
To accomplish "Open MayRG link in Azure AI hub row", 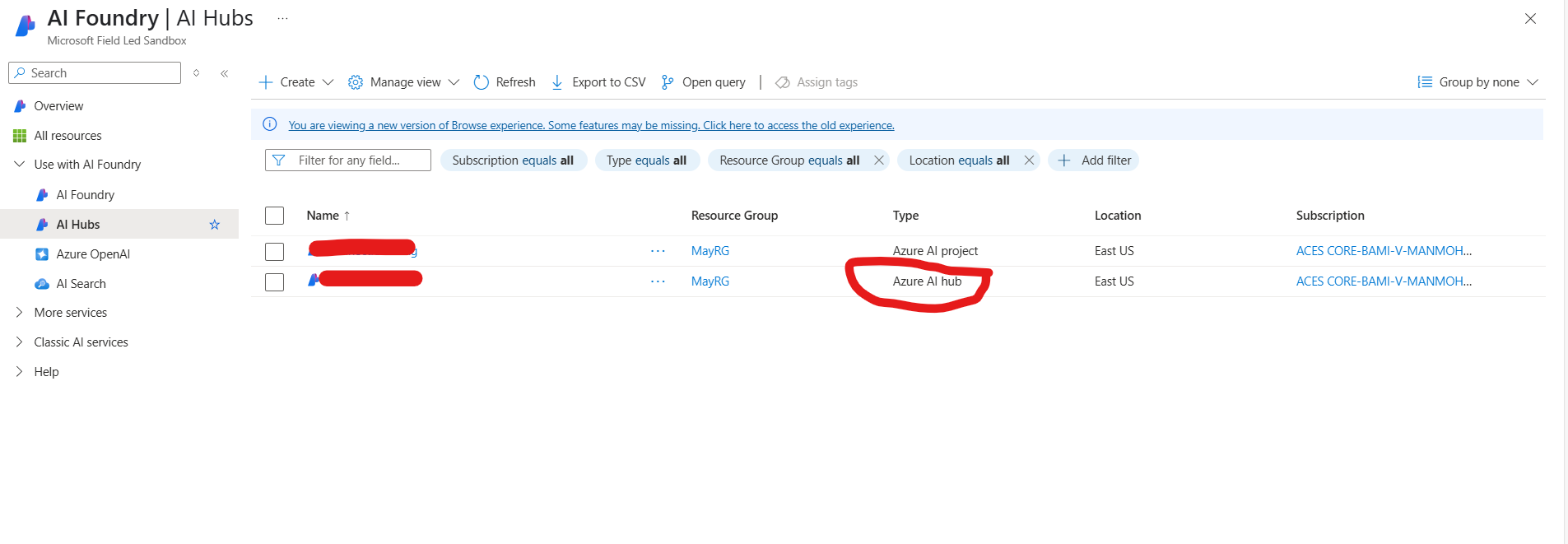I will pyautogui.click(x=710, y=281).
